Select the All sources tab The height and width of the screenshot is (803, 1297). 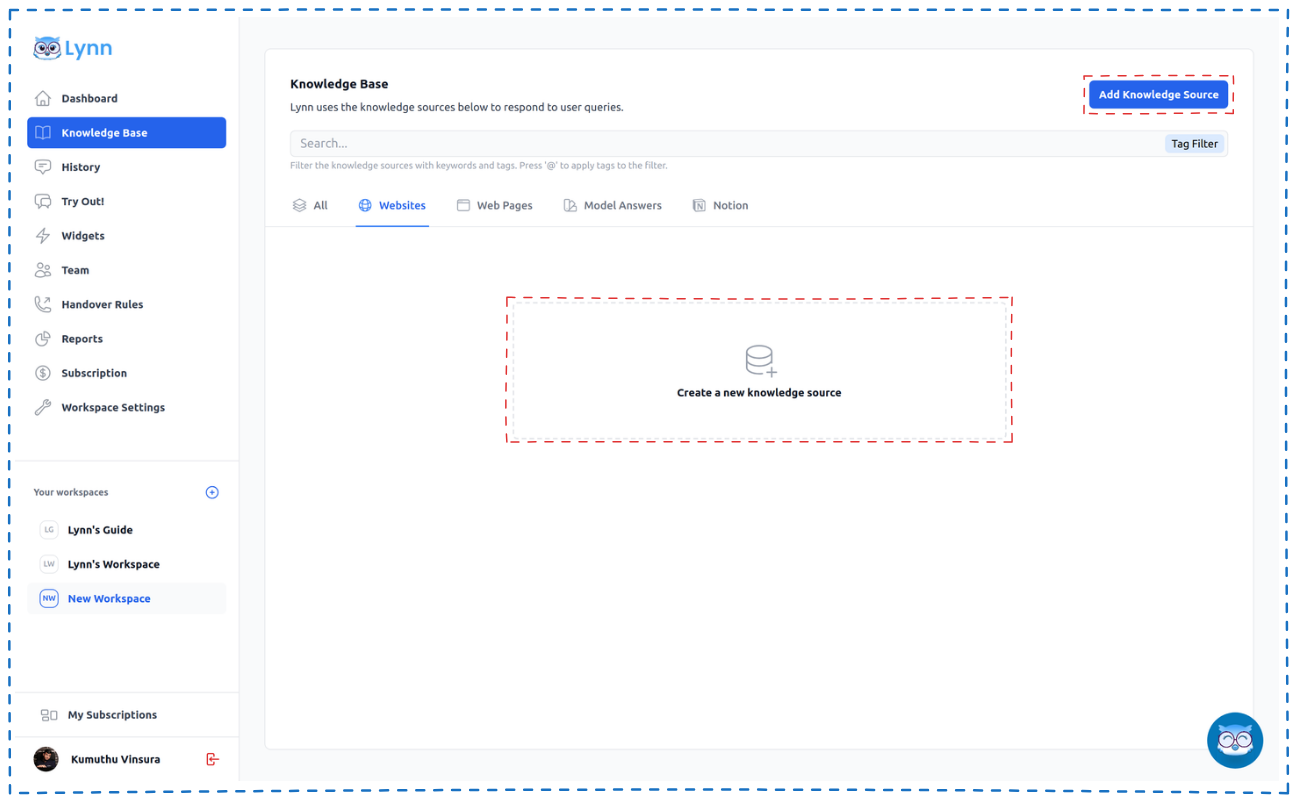pyautogui.click(x=310, y=206)
